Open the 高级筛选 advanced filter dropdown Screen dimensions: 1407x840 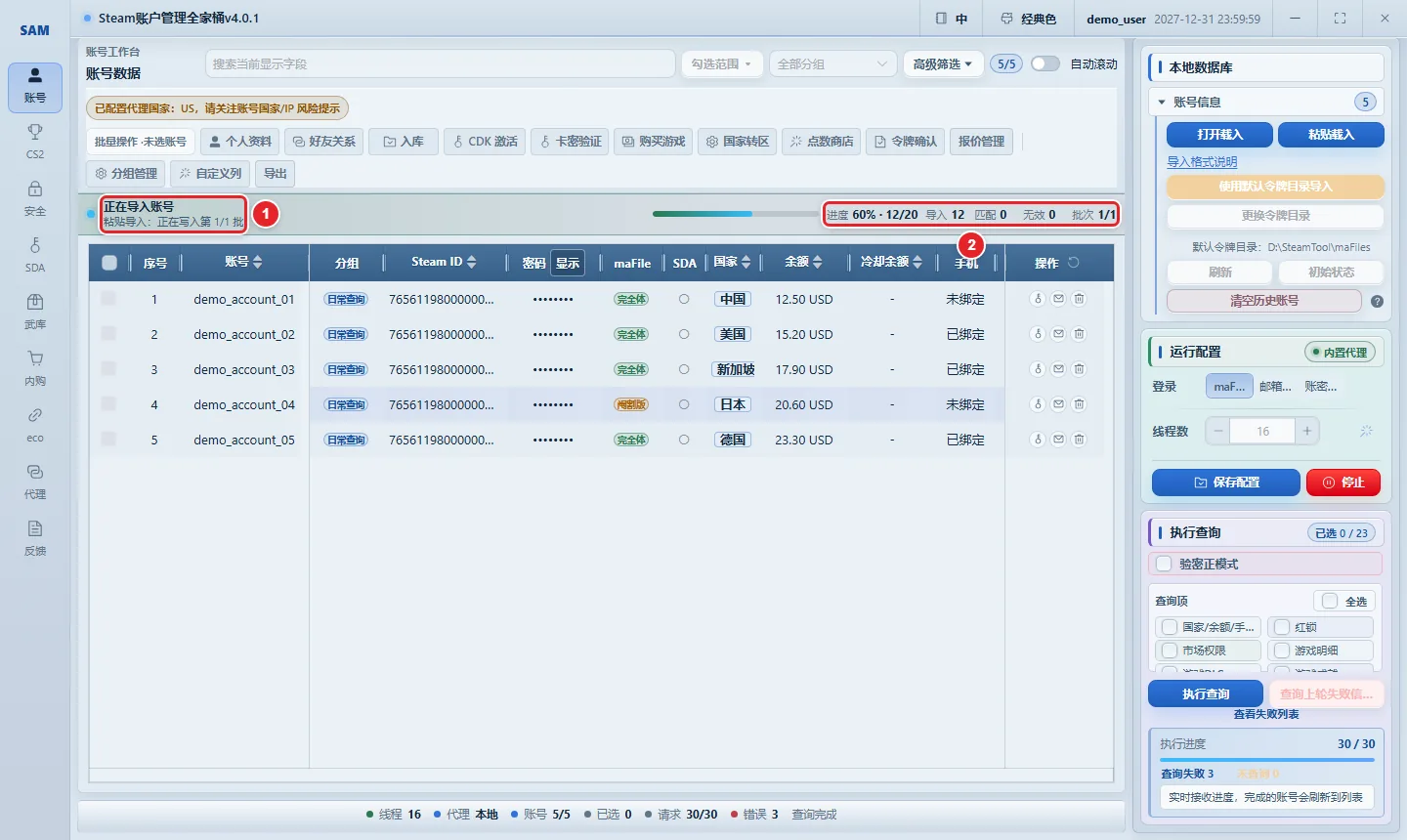943,63
